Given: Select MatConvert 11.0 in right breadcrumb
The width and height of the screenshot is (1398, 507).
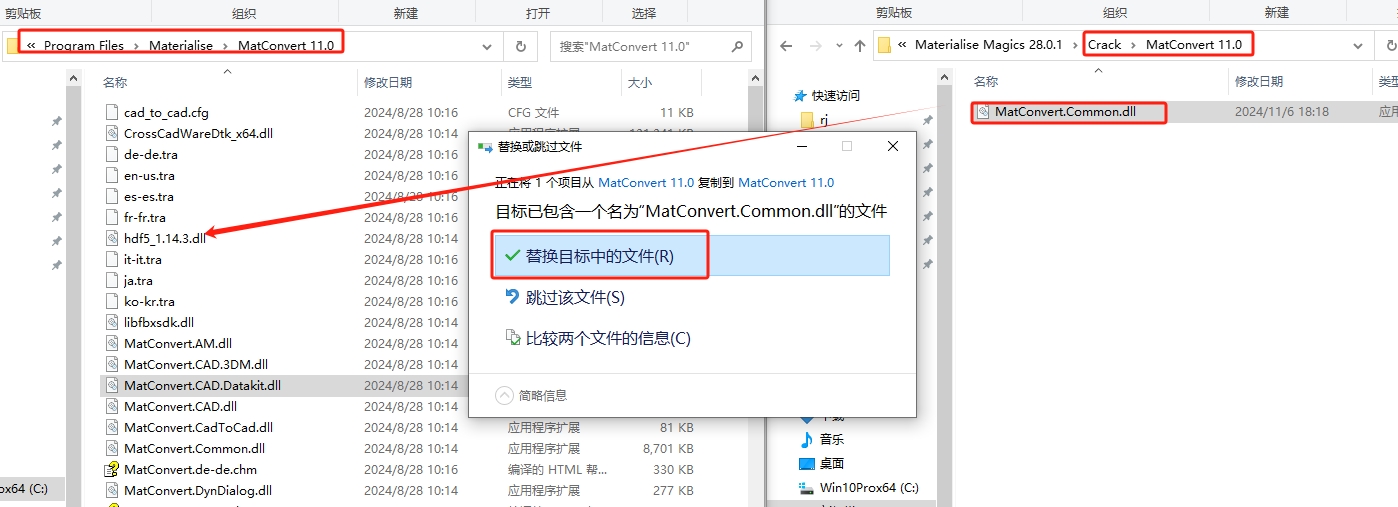Looking at the screenshot, I should [1194, 45].
